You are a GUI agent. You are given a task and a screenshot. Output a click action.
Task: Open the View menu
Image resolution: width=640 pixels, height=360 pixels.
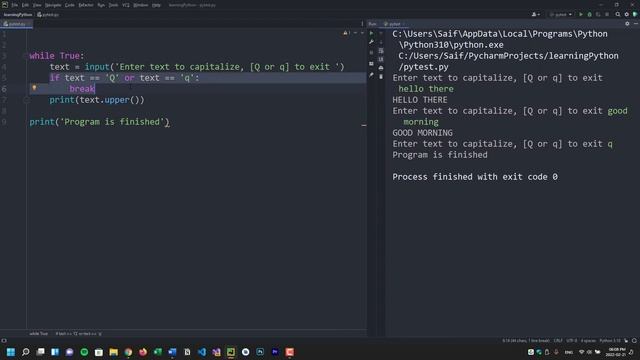[x=37, y=5]
